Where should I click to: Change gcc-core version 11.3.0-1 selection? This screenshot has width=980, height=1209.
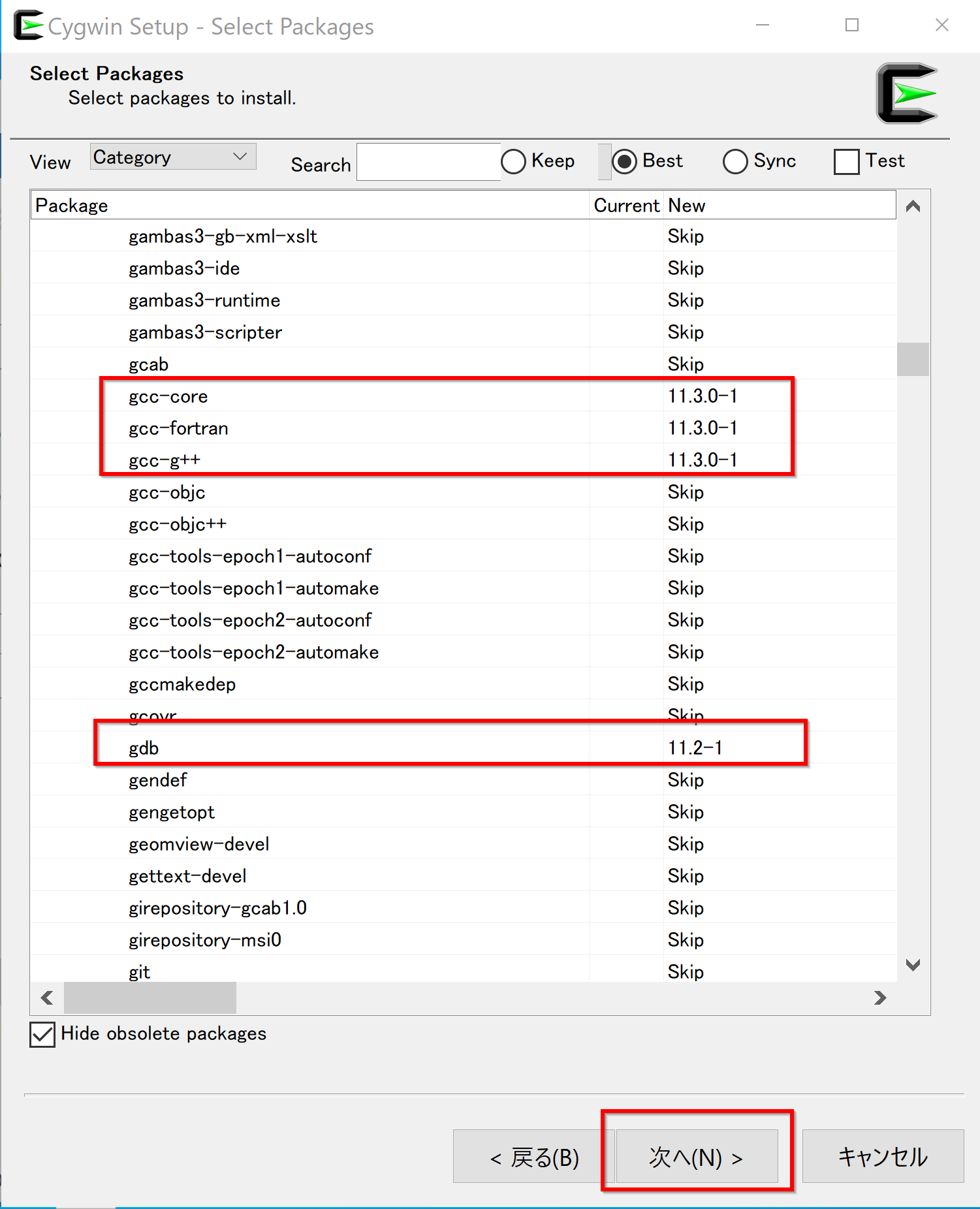(703, 396)
